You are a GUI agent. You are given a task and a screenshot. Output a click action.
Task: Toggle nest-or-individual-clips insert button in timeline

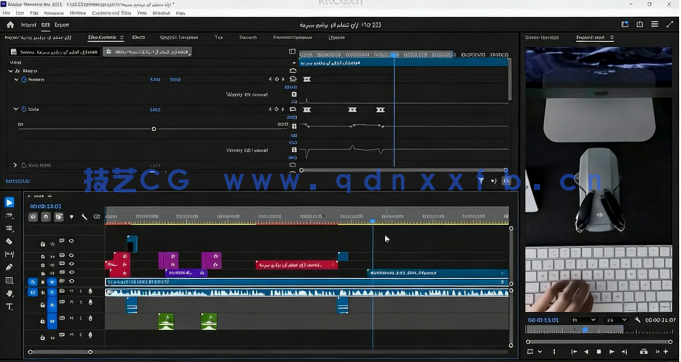coord(33,217)
